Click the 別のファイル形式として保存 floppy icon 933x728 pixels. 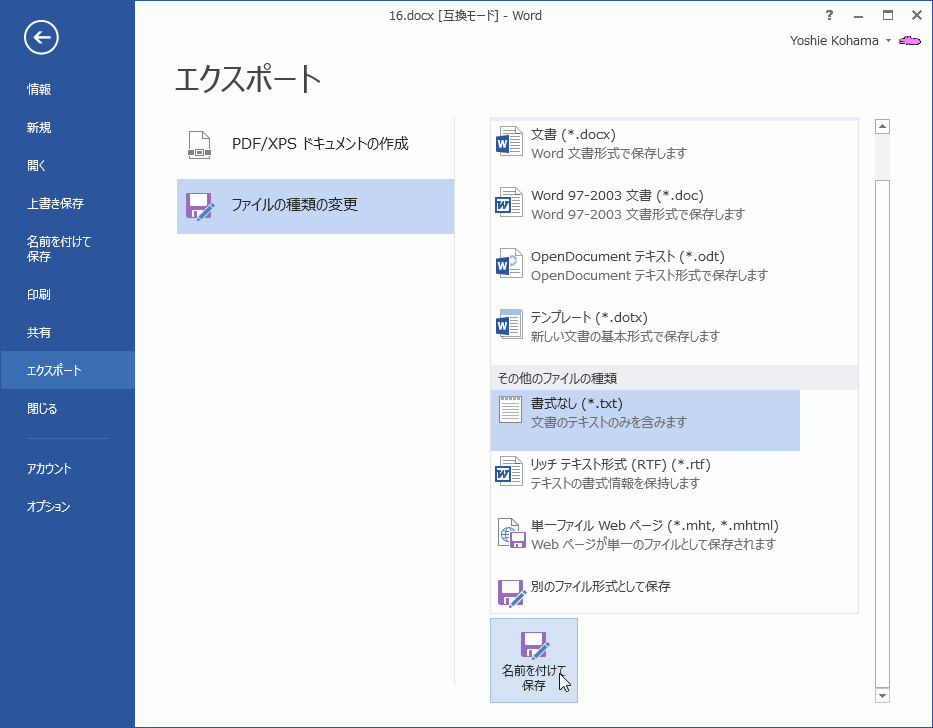pos(511,593)
